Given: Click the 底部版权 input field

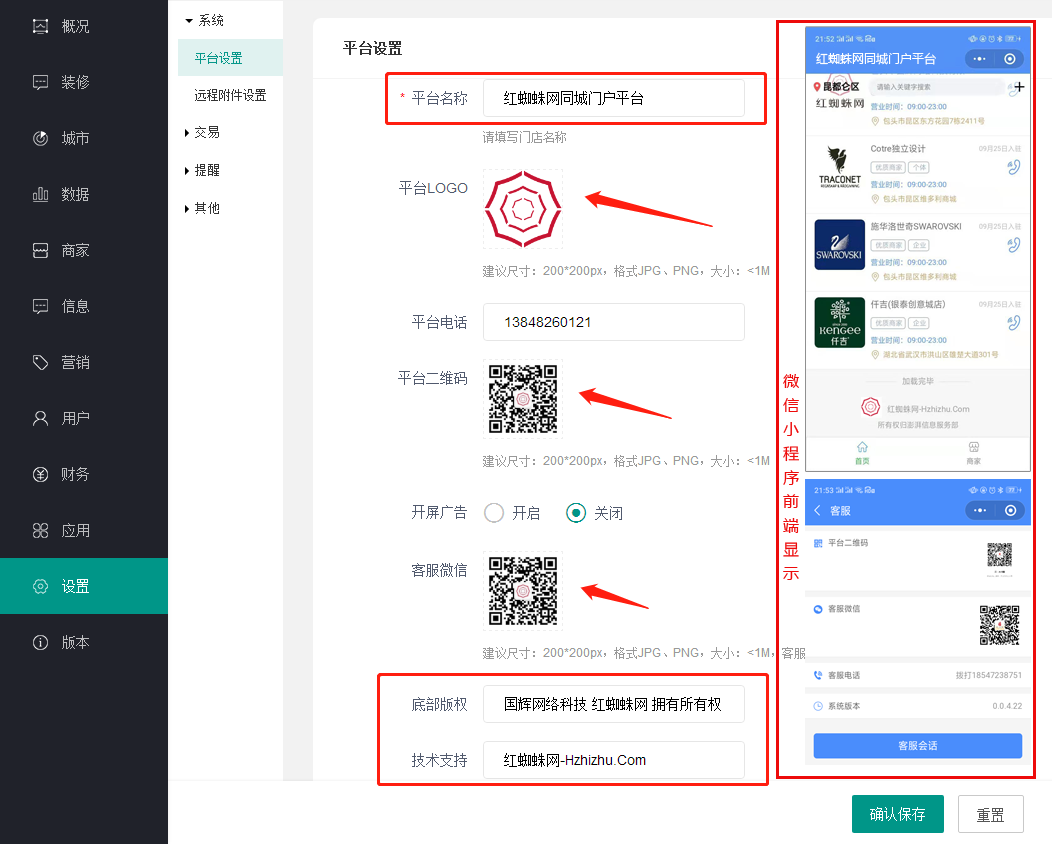Looking at the screenshot, I should (x=613, y=704).
